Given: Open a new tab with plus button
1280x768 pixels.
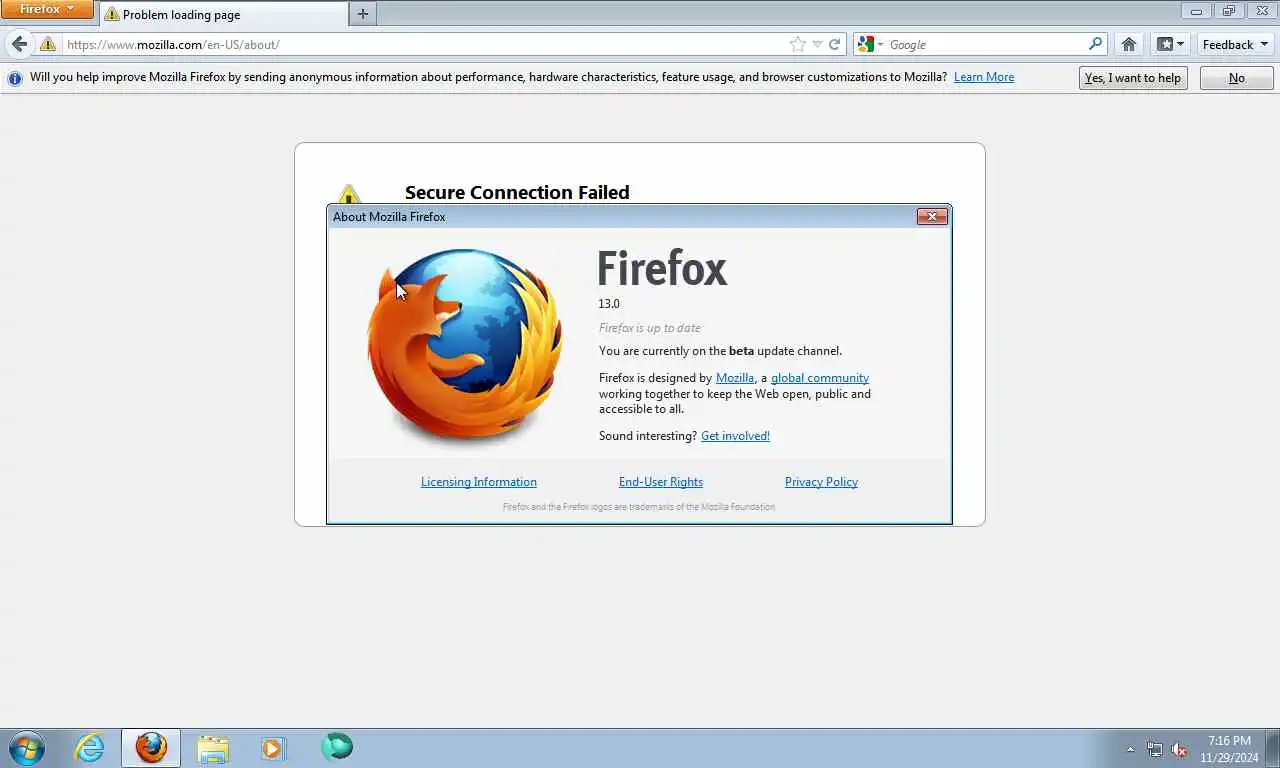Looking at the screenshot, I should (x=362, y=14).
